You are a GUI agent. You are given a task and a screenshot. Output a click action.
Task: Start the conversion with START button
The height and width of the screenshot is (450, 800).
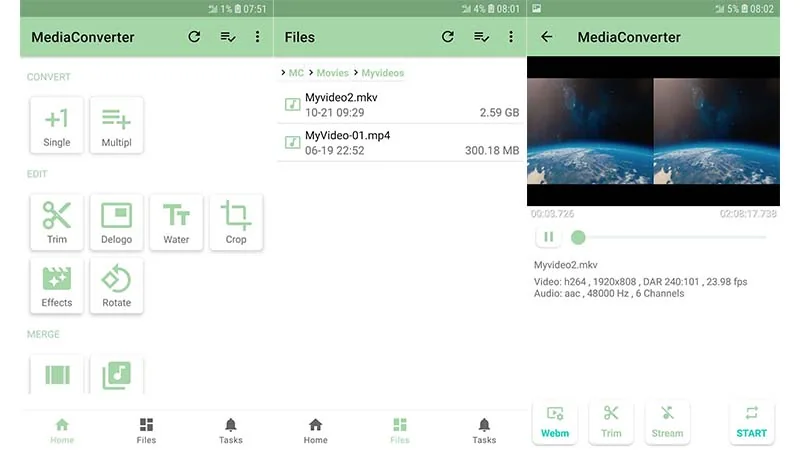(x=751, y=422)
